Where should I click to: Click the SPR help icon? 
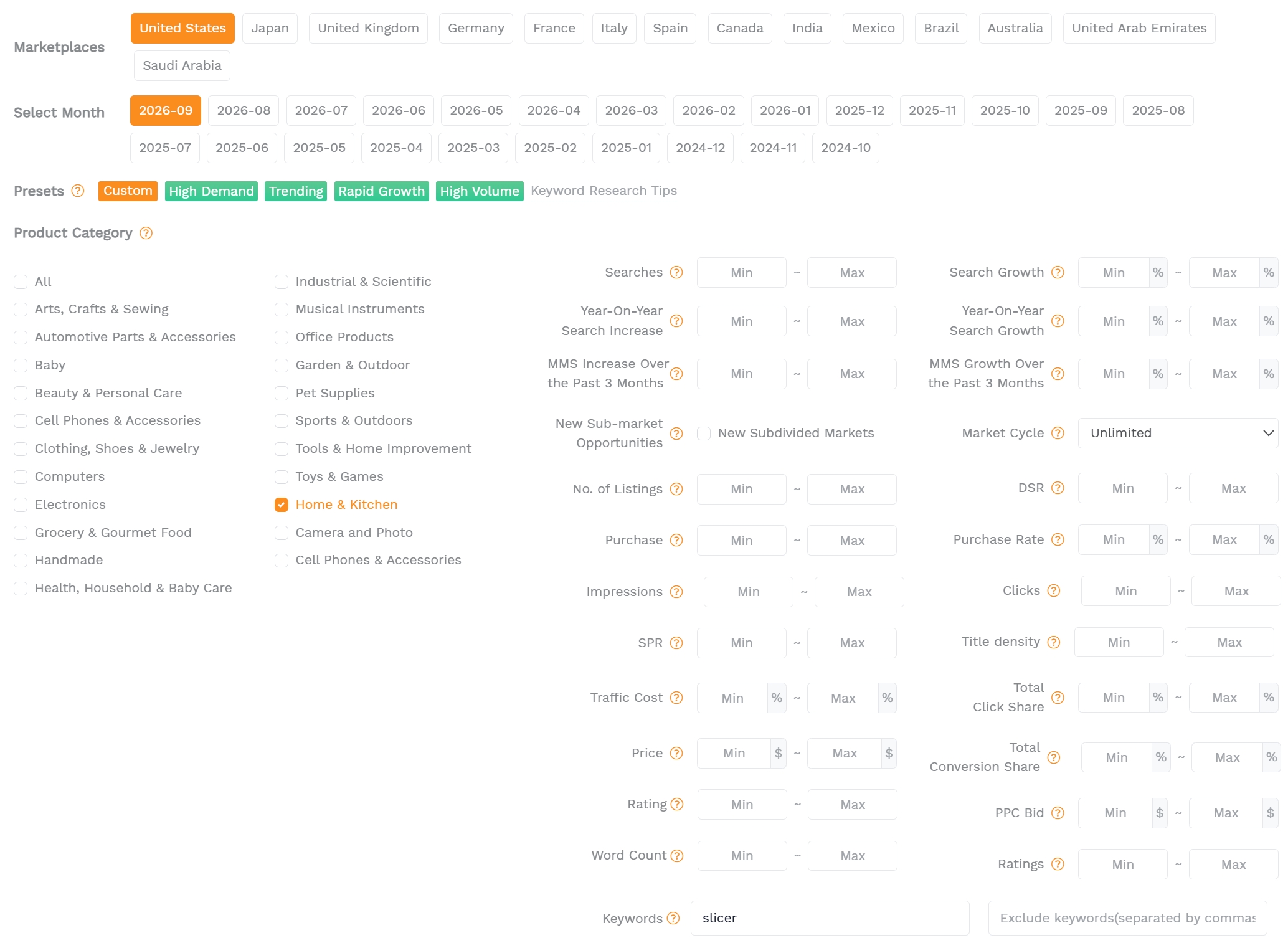tap(676, 643)
